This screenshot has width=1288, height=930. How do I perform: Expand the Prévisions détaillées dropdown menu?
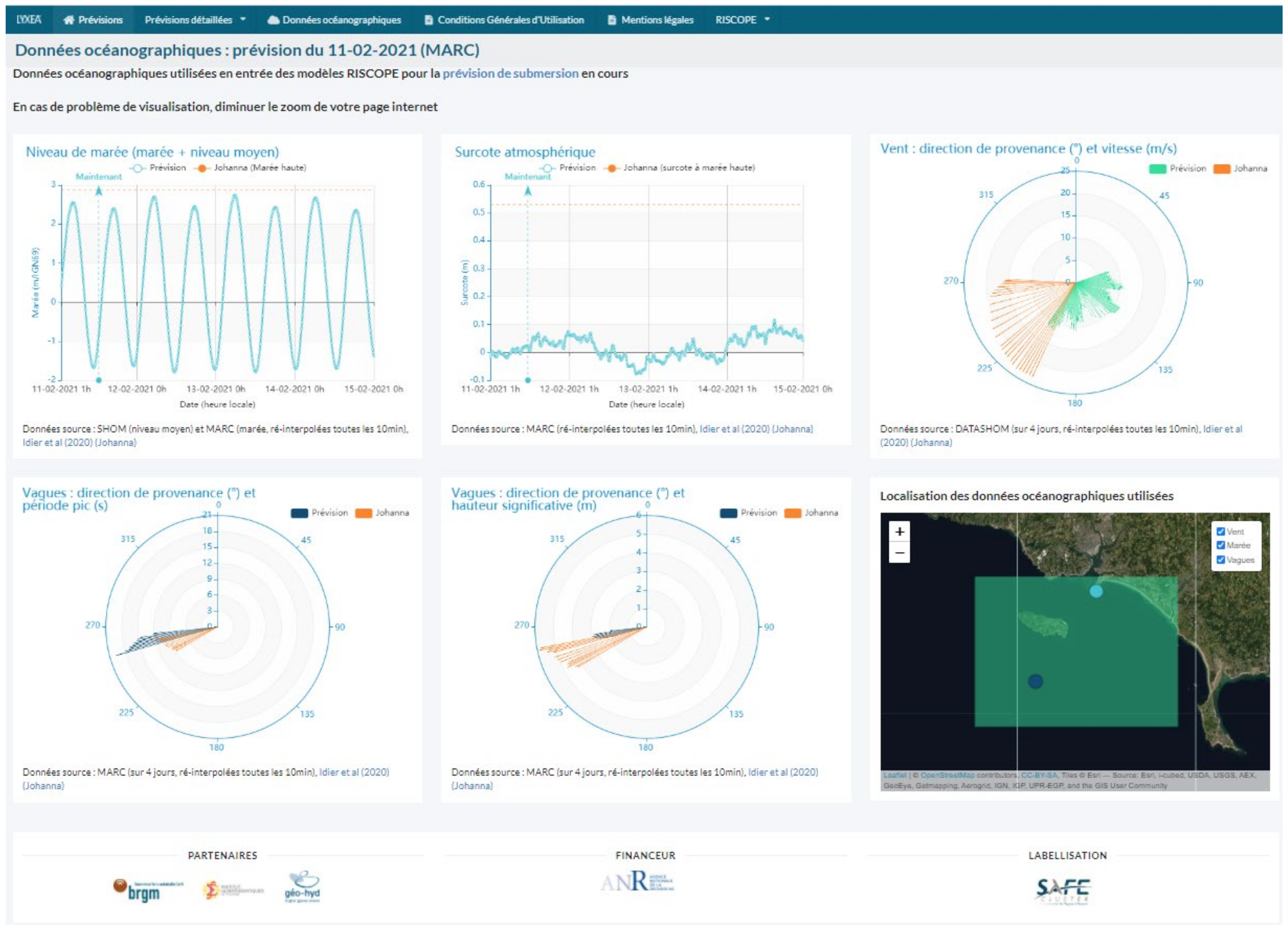click(x=195, y=20)
